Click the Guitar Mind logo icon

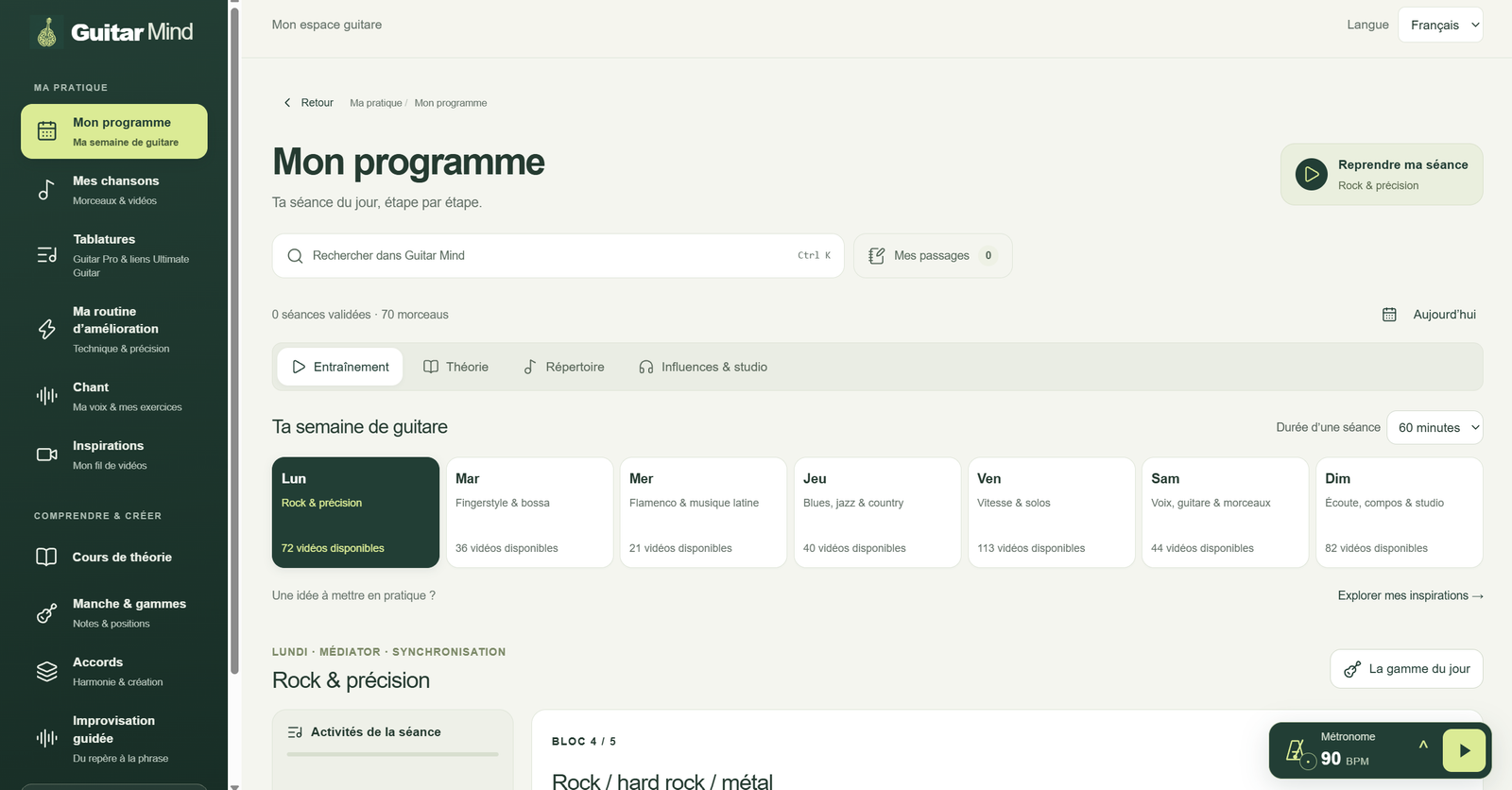point(47,32)
